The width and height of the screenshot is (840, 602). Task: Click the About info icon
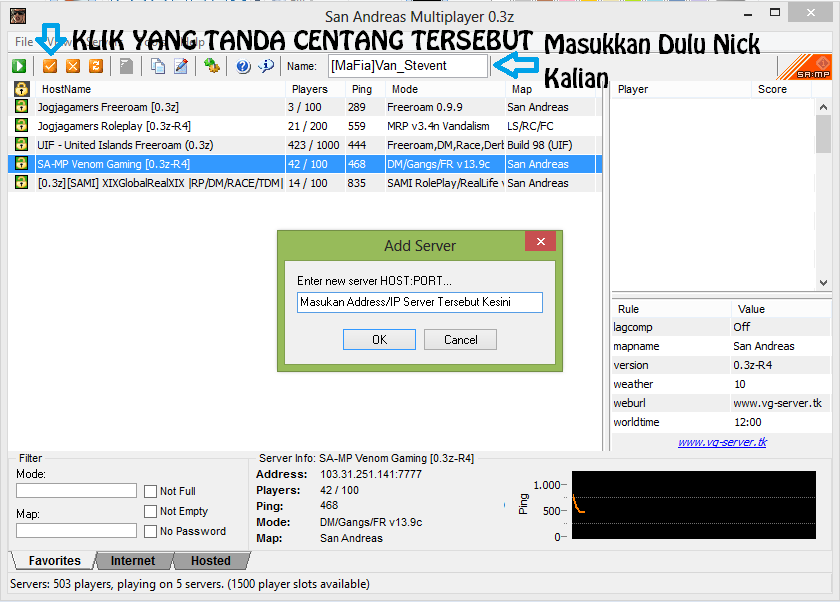coord(266,66)
